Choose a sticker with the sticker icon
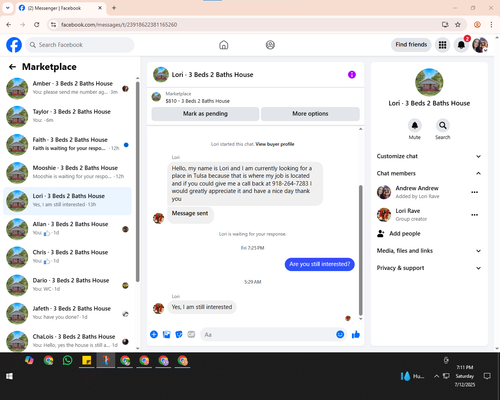The height and width of the screenshot is (400, 500). [179, 334]
